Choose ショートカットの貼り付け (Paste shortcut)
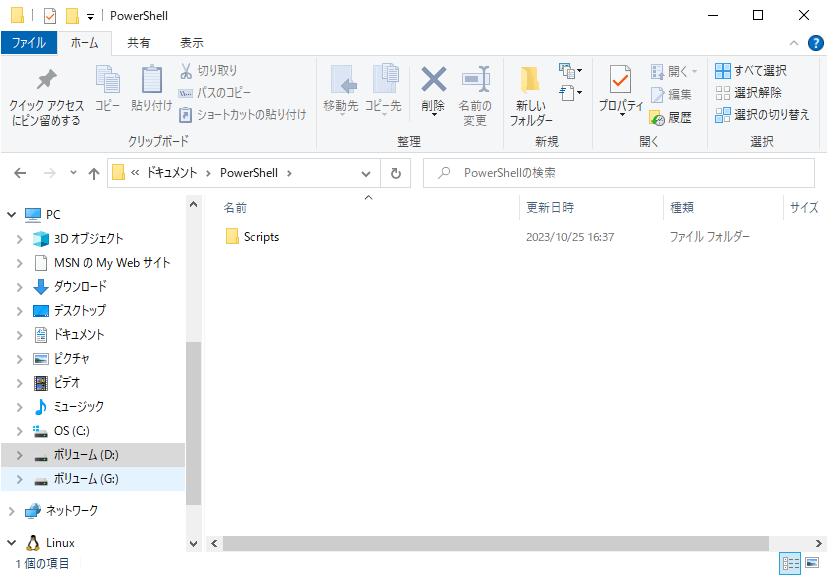 243,115
